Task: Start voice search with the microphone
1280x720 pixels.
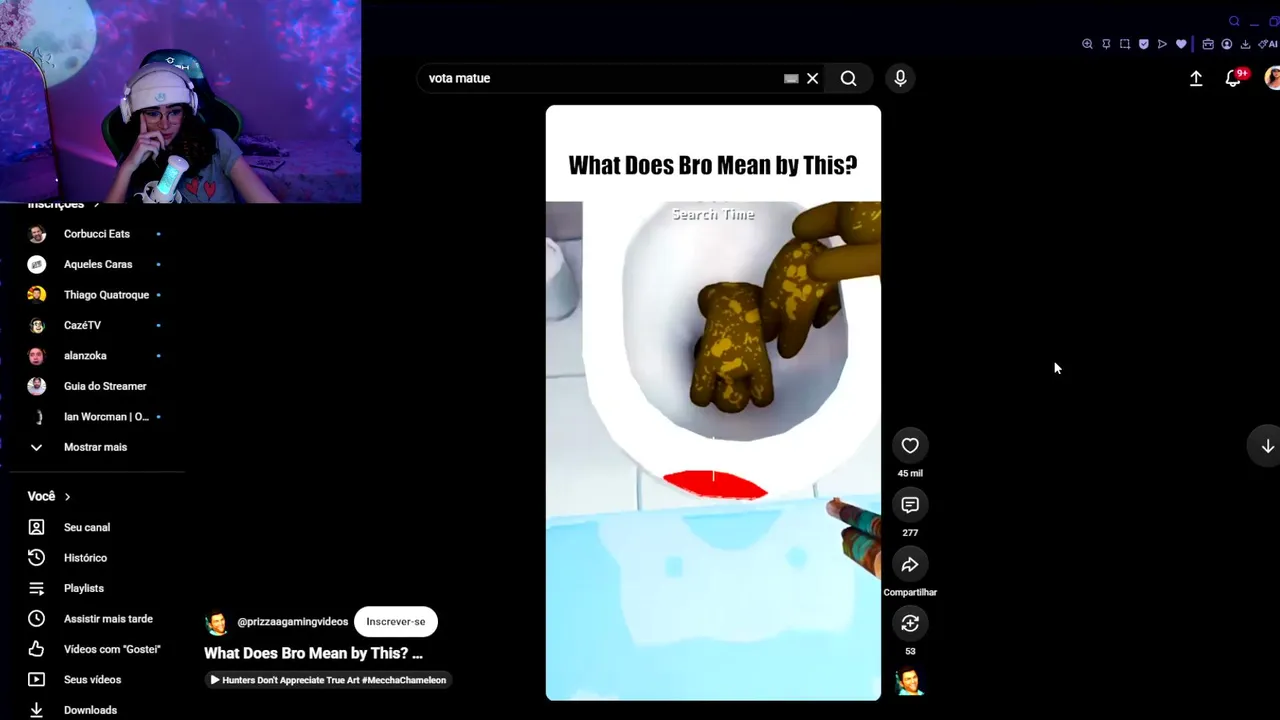Action: 900,78
